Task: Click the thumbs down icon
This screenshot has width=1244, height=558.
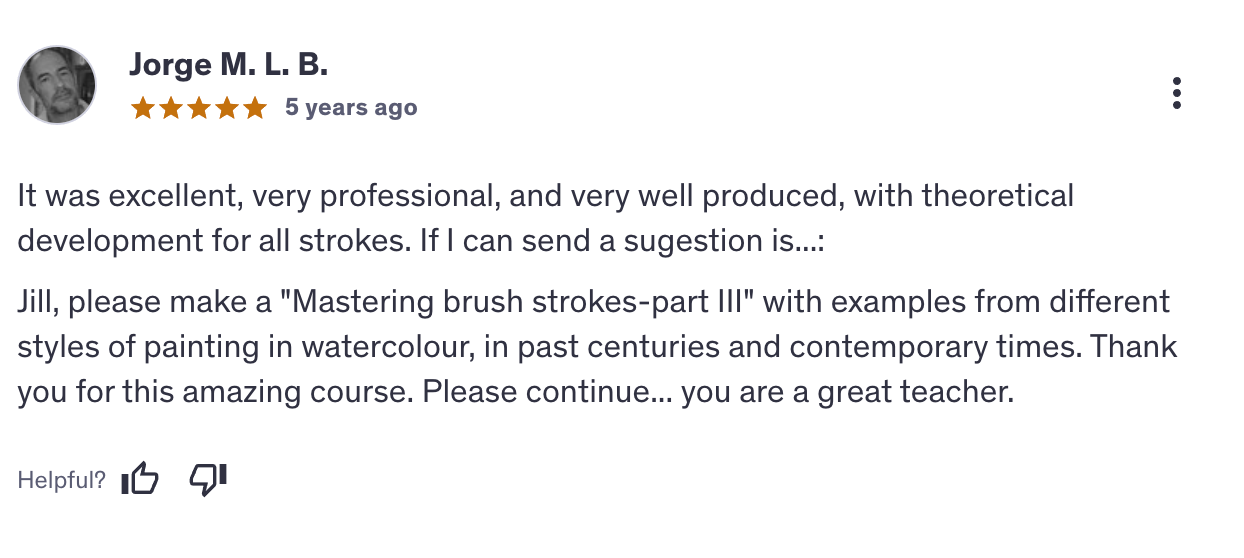Action: (x=208, y=480)
